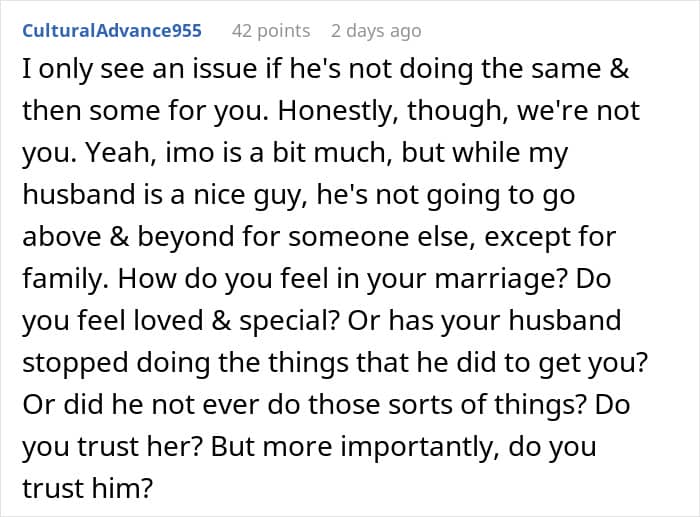Click the "2 days ago" timestamp
The image size is (700, 517).
(376, 31)
